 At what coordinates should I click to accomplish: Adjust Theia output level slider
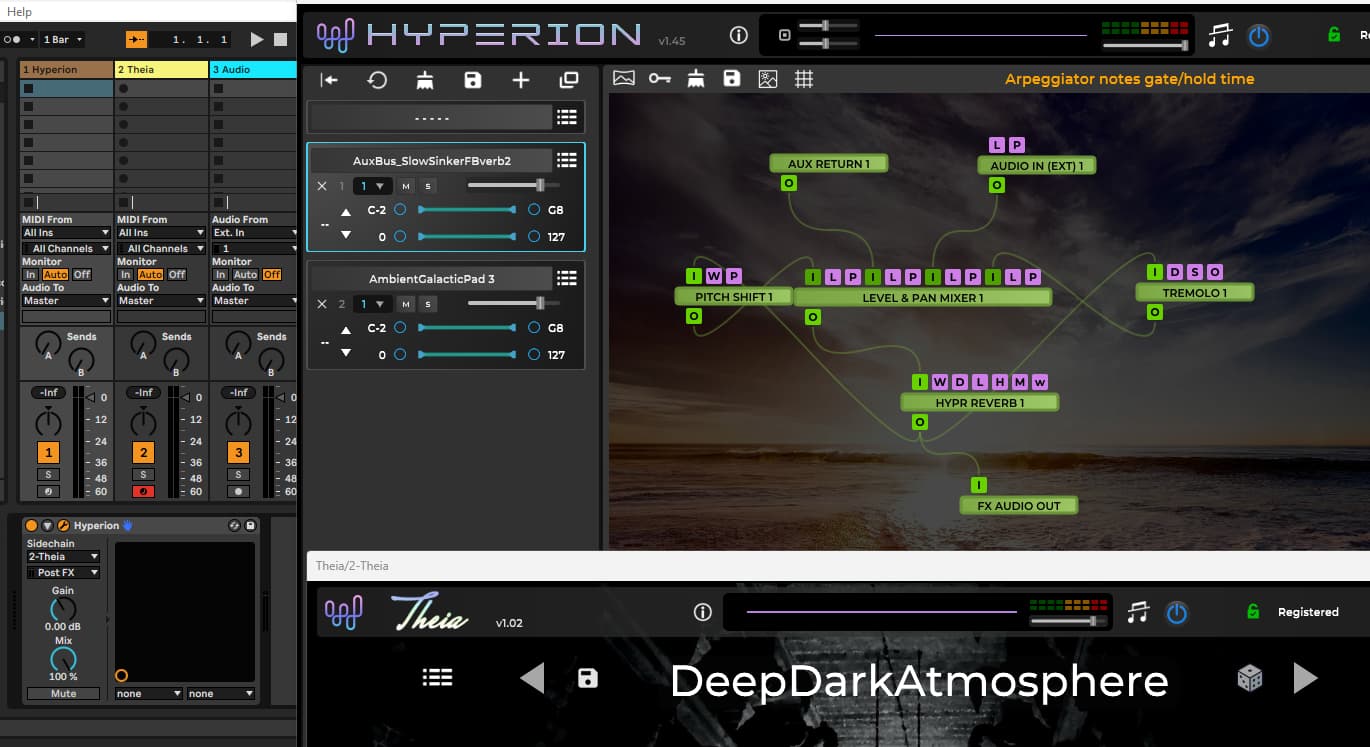coord(1070,621)
